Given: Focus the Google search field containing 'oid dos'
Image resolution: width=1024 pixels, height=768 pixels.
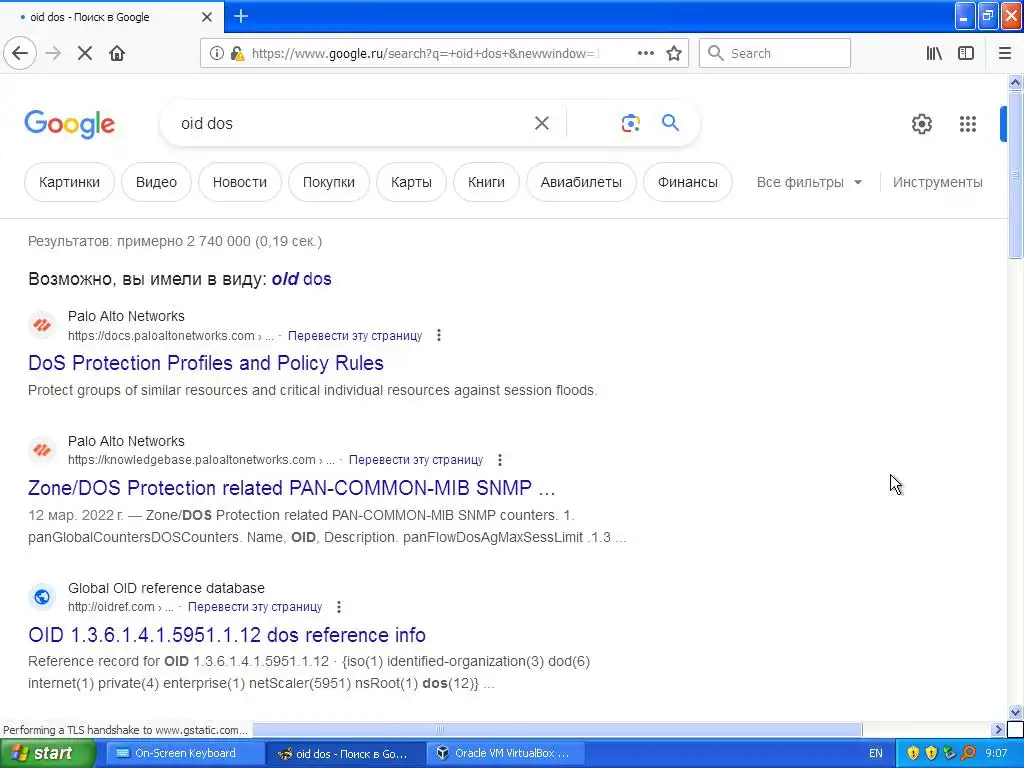Looking at the screenshot, I should pos(353,123).
